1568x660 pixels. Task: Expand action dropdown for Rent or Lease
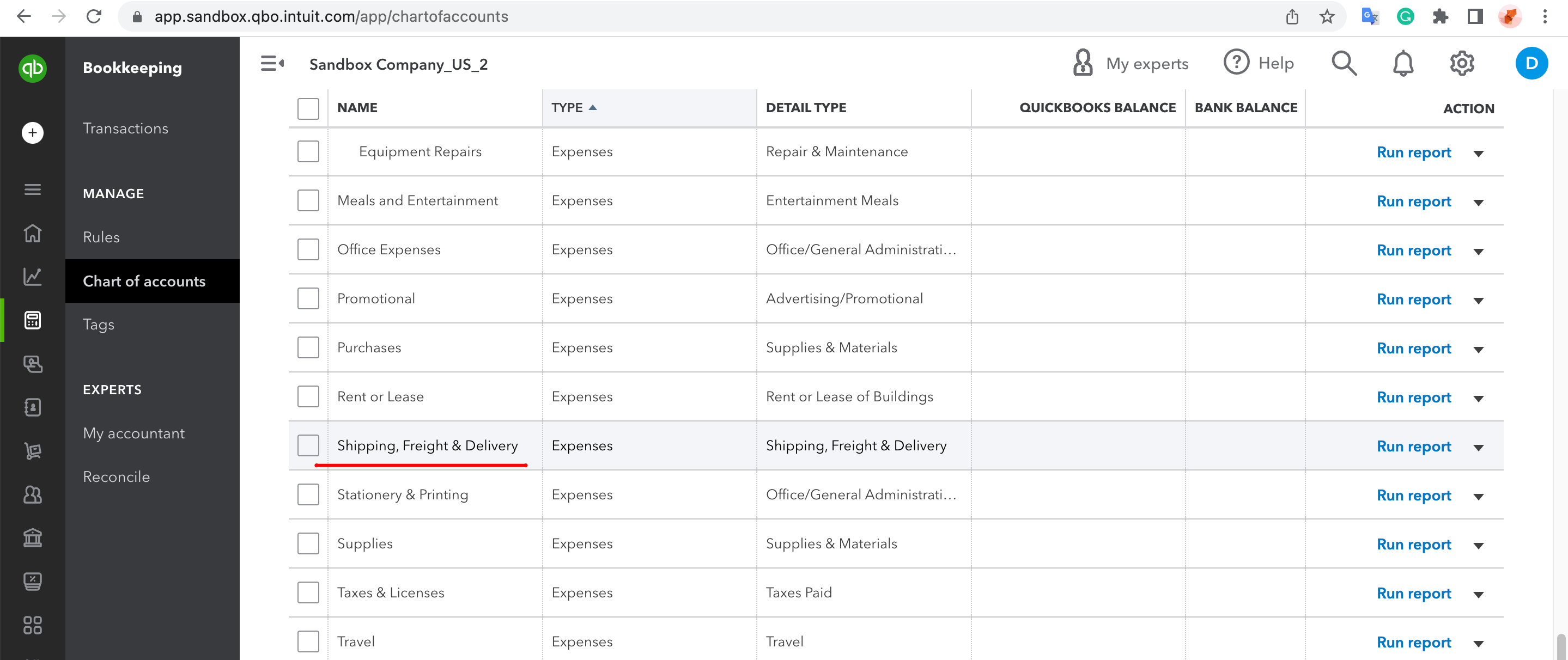(1478, 399)
